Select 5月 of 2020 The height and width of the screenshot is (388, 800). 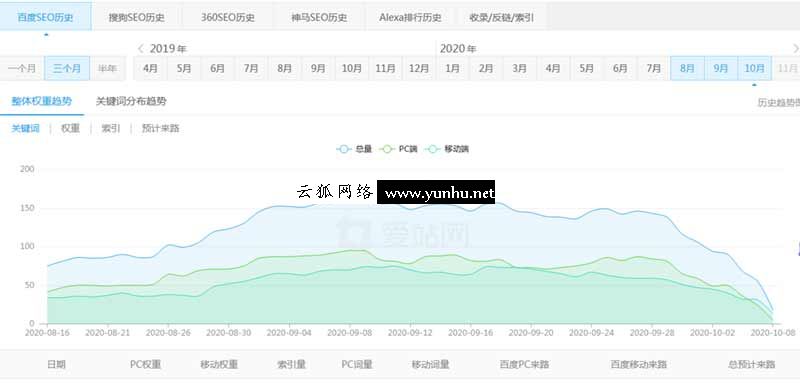click(587, 68)
